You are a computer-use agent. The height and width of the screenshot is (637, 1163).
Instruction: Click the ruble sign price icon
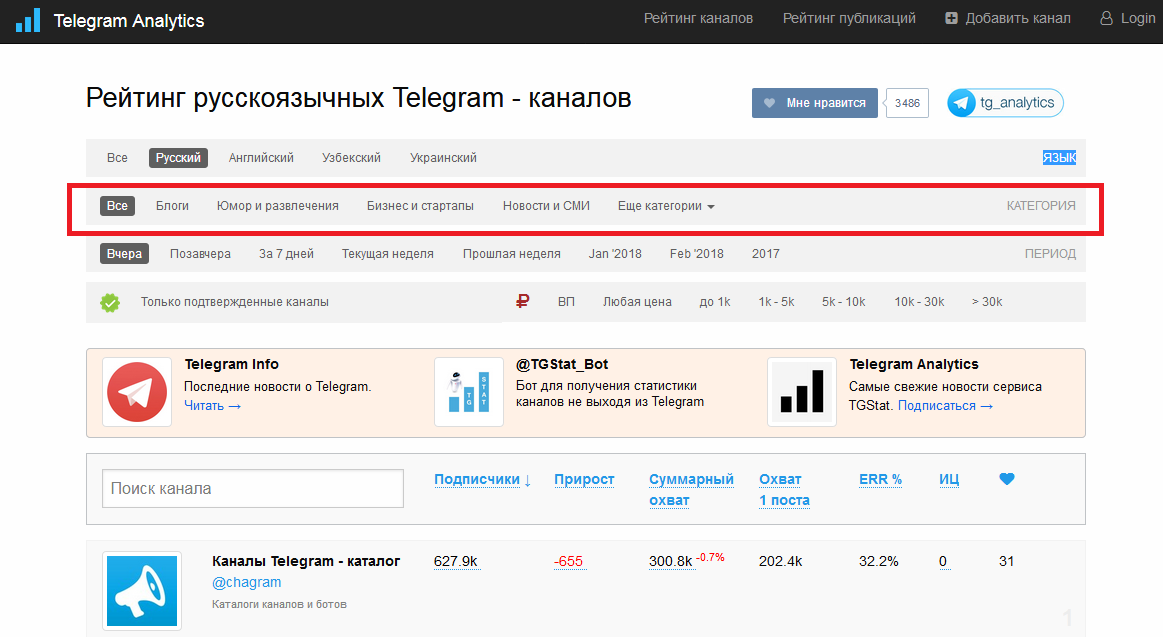[x=522, y=301]
